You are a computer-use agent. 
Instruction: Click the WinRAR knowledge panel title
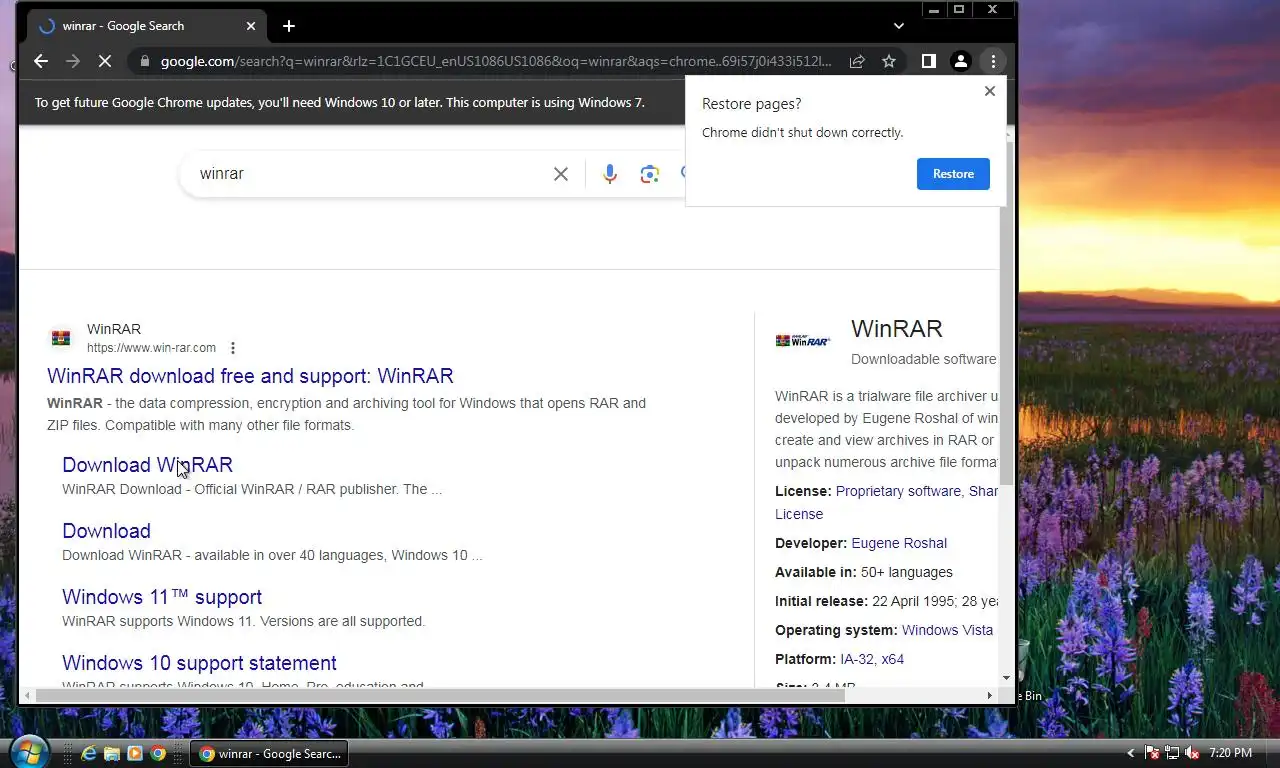coord(897,329)
